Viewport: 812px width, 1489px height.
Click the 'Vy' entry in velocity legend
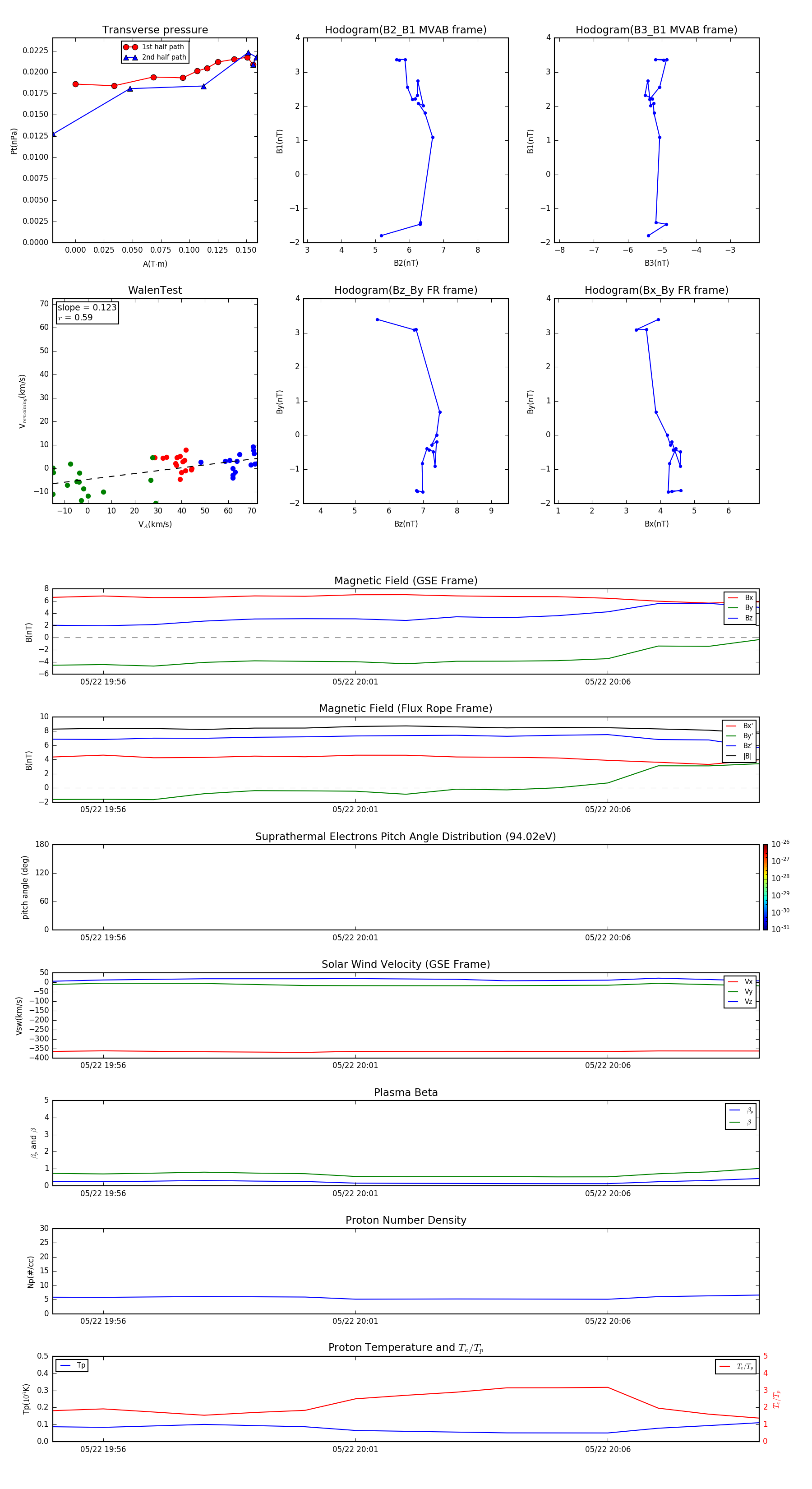click(740, 991)
